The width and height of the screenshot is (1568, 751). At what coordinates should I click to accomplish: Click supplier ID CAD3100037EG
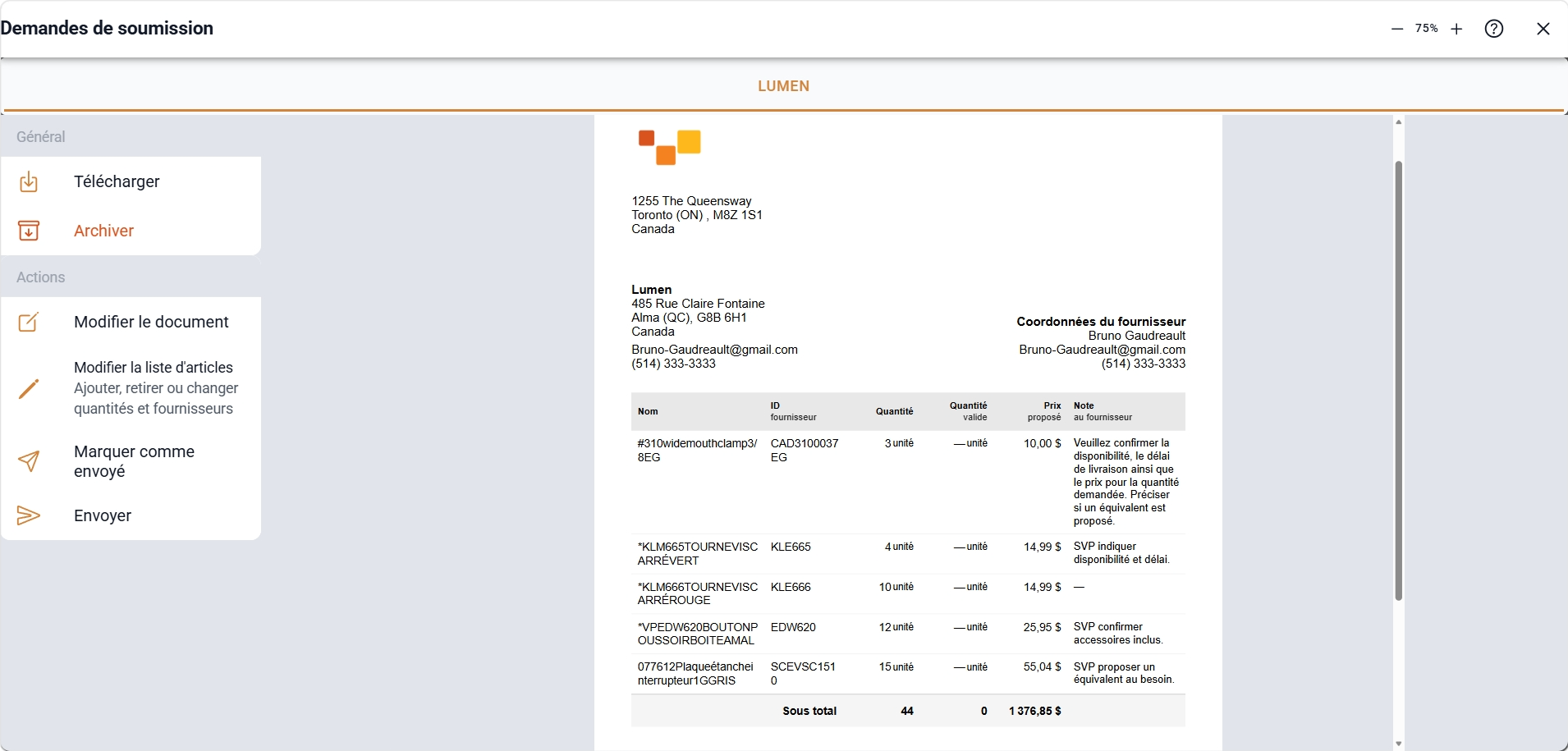click(x=805, y=450)
